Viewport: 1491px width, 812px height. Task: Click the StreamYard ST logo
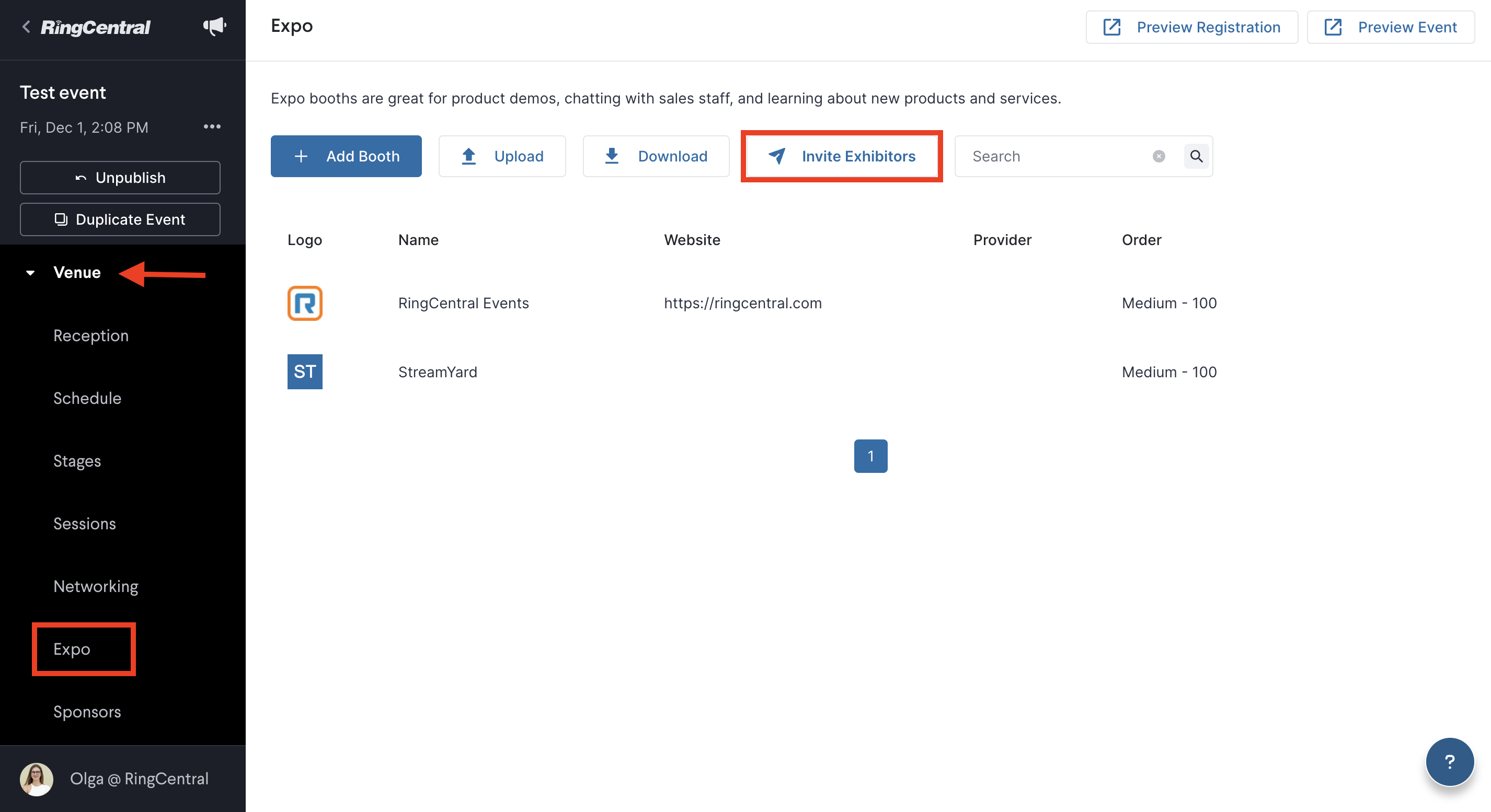tap(305, 372)
